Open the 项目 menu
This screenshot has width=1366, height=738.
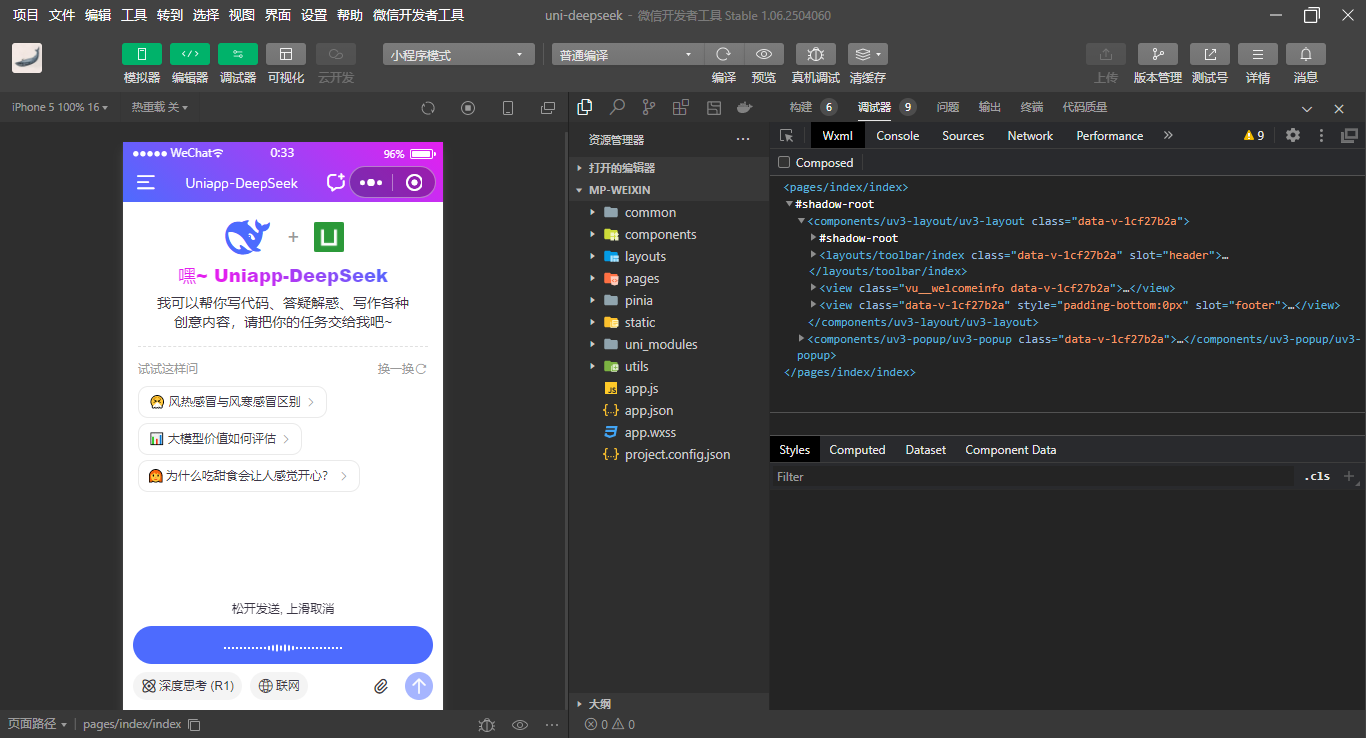(x=26, y=15)
